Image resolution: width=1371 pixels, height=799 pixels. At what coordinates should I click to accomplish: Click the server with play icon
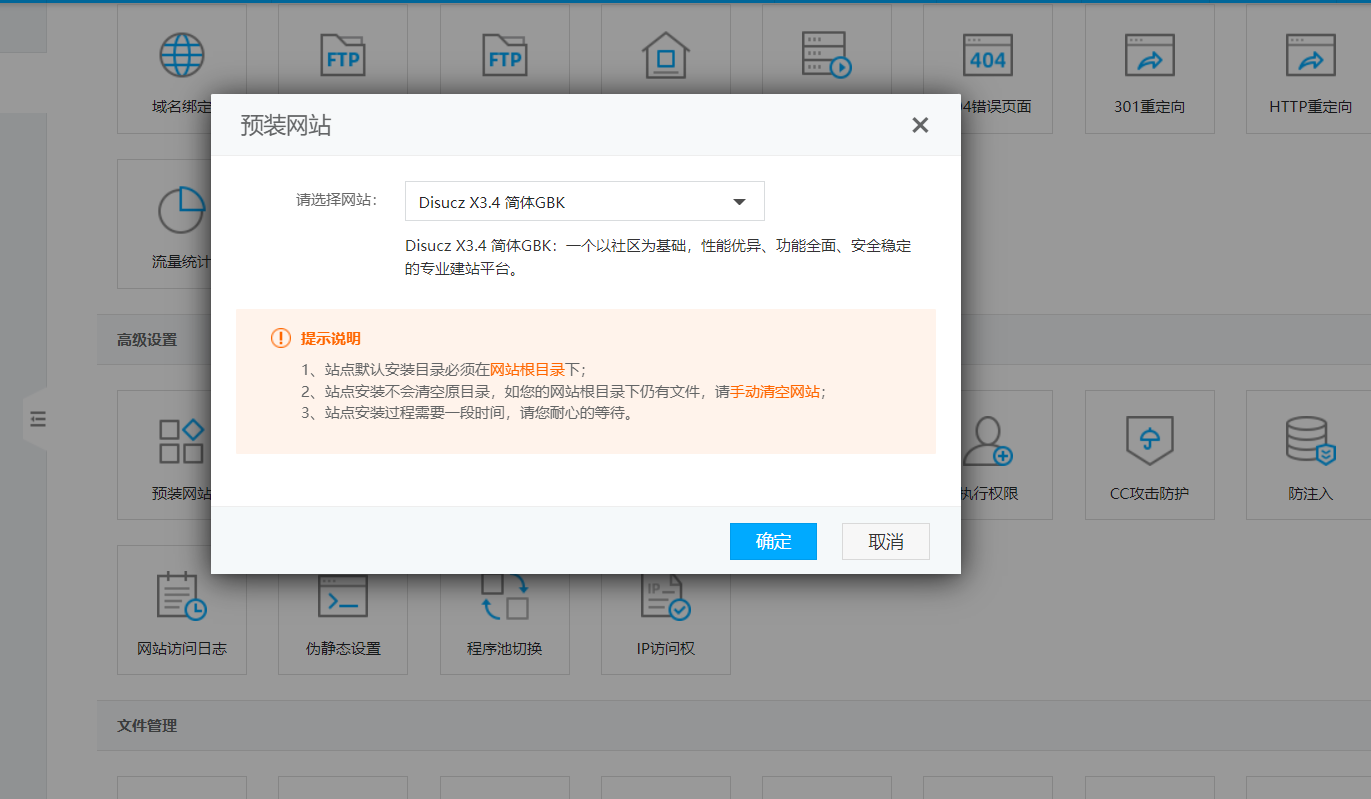(x=826, y=55)
